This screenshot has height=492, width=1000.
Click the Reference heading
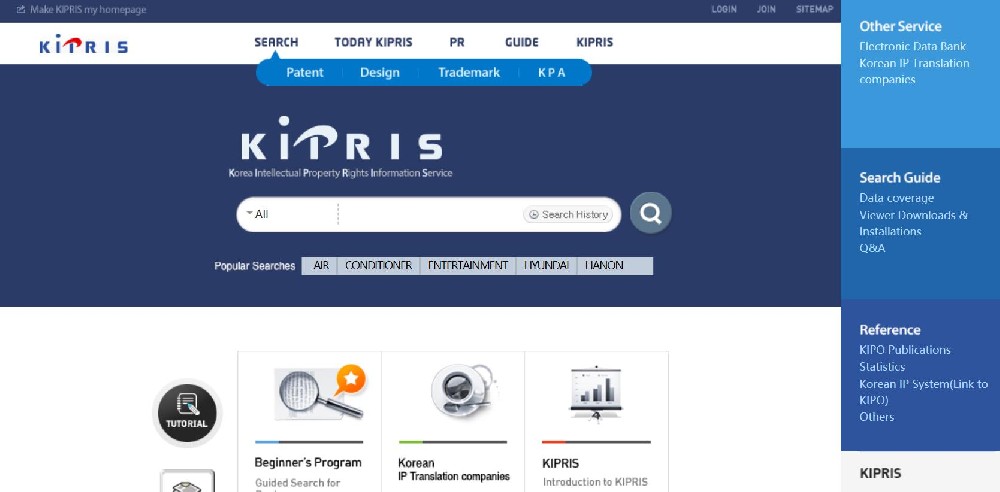click(890, 330)
